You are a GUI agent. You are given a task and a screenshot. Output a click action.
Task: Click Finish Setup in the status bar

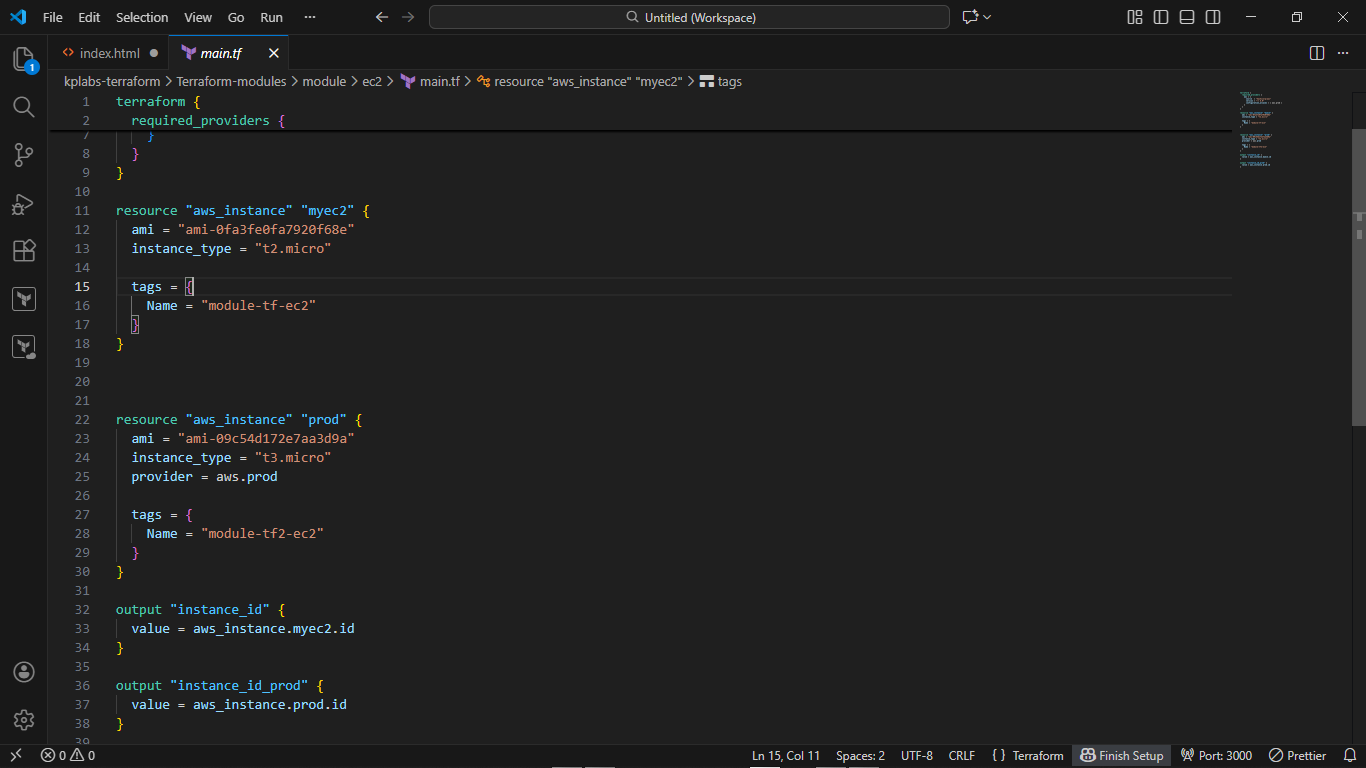pos(1120,755)
